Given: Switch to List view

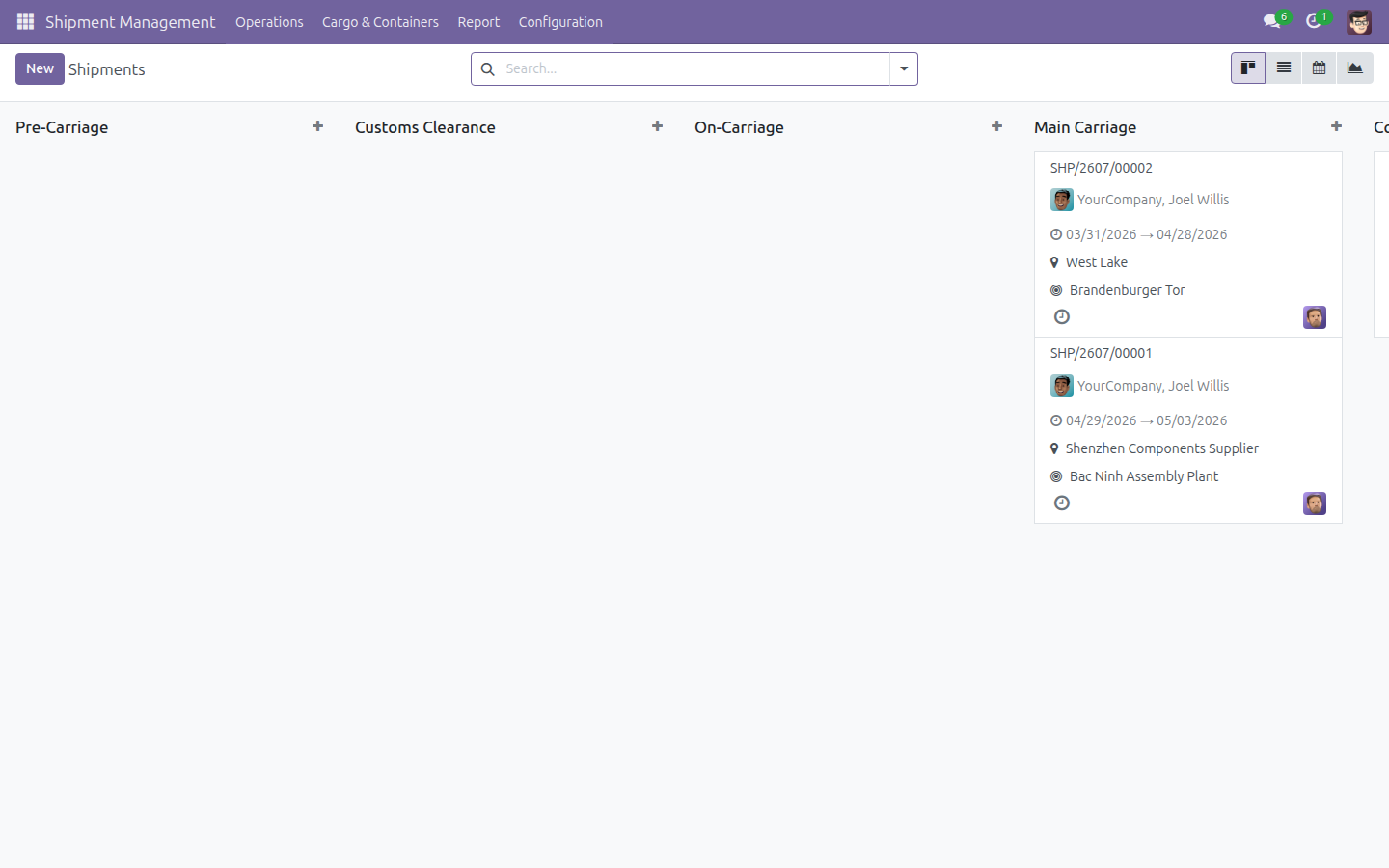Looking at the screenshot, I should (x=1284, y=68).
